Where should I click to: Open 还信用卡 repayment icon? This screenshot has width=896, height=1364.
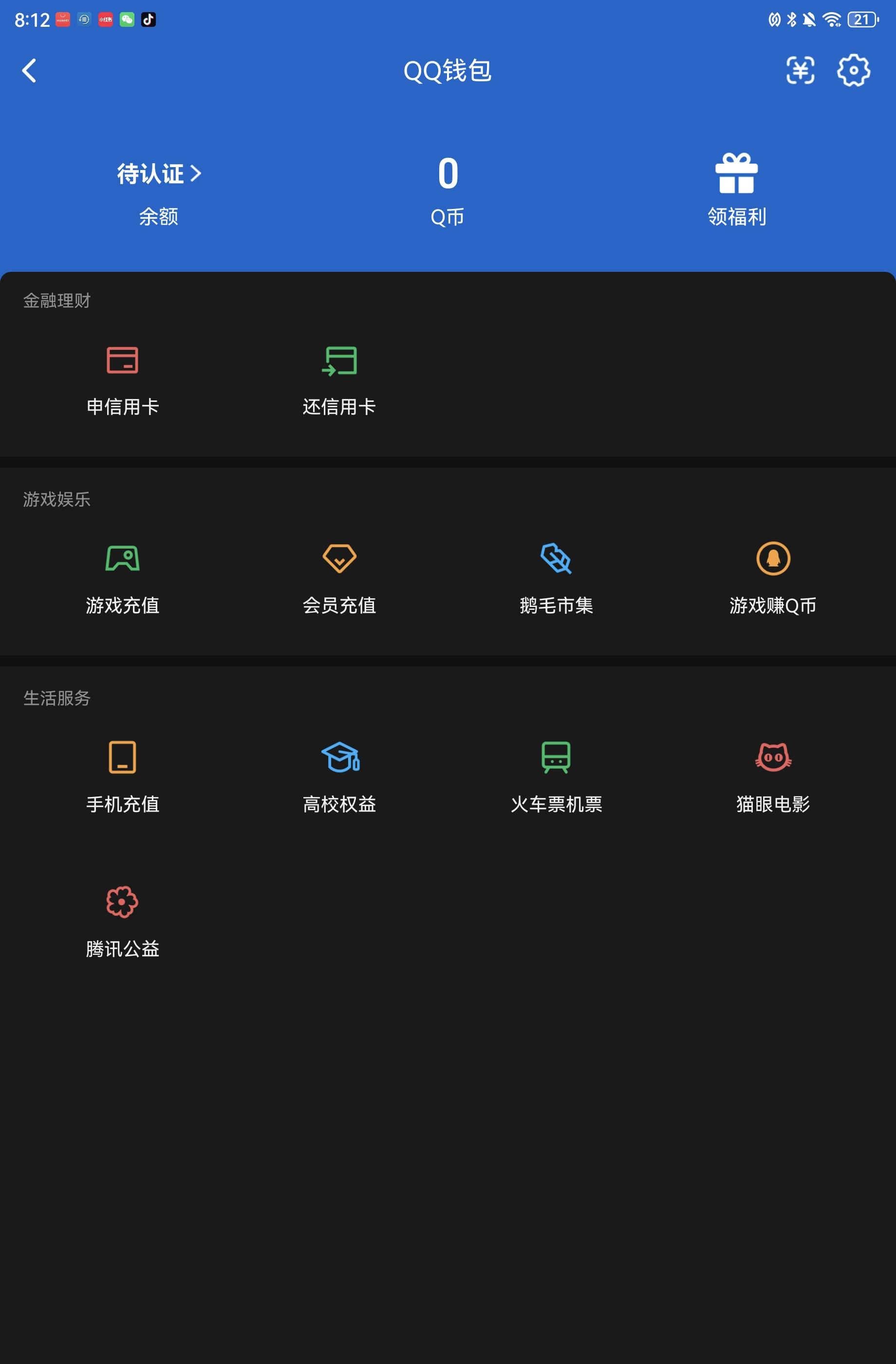pyautogui.click(x=339, y=360)
